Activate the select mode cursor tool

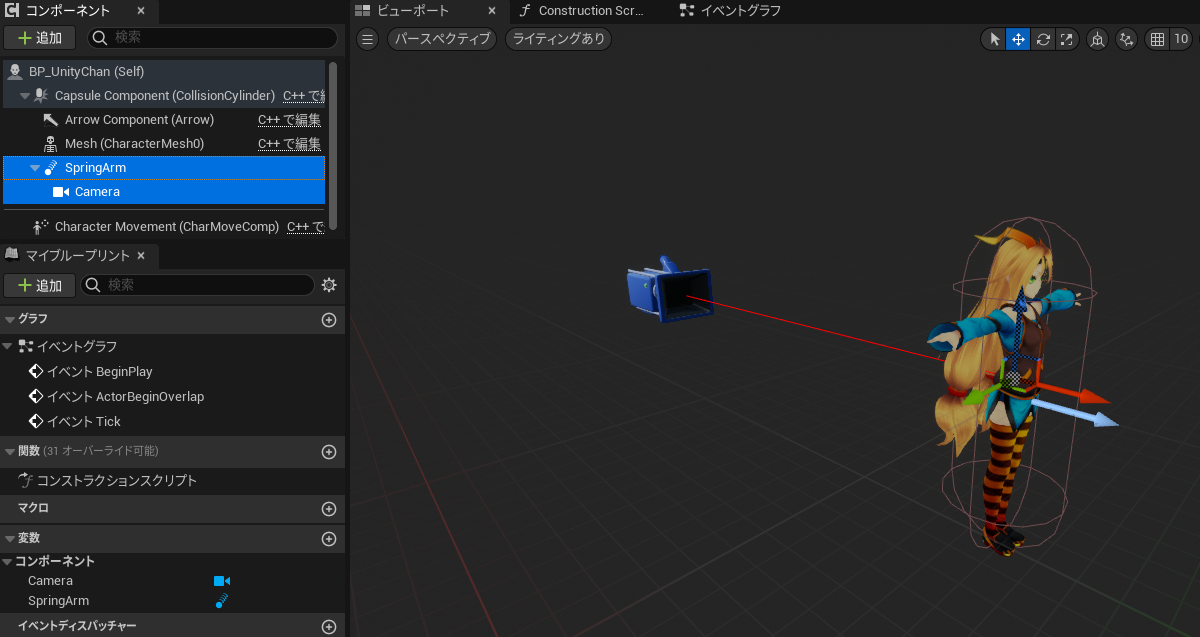click(x=994, y=39)
